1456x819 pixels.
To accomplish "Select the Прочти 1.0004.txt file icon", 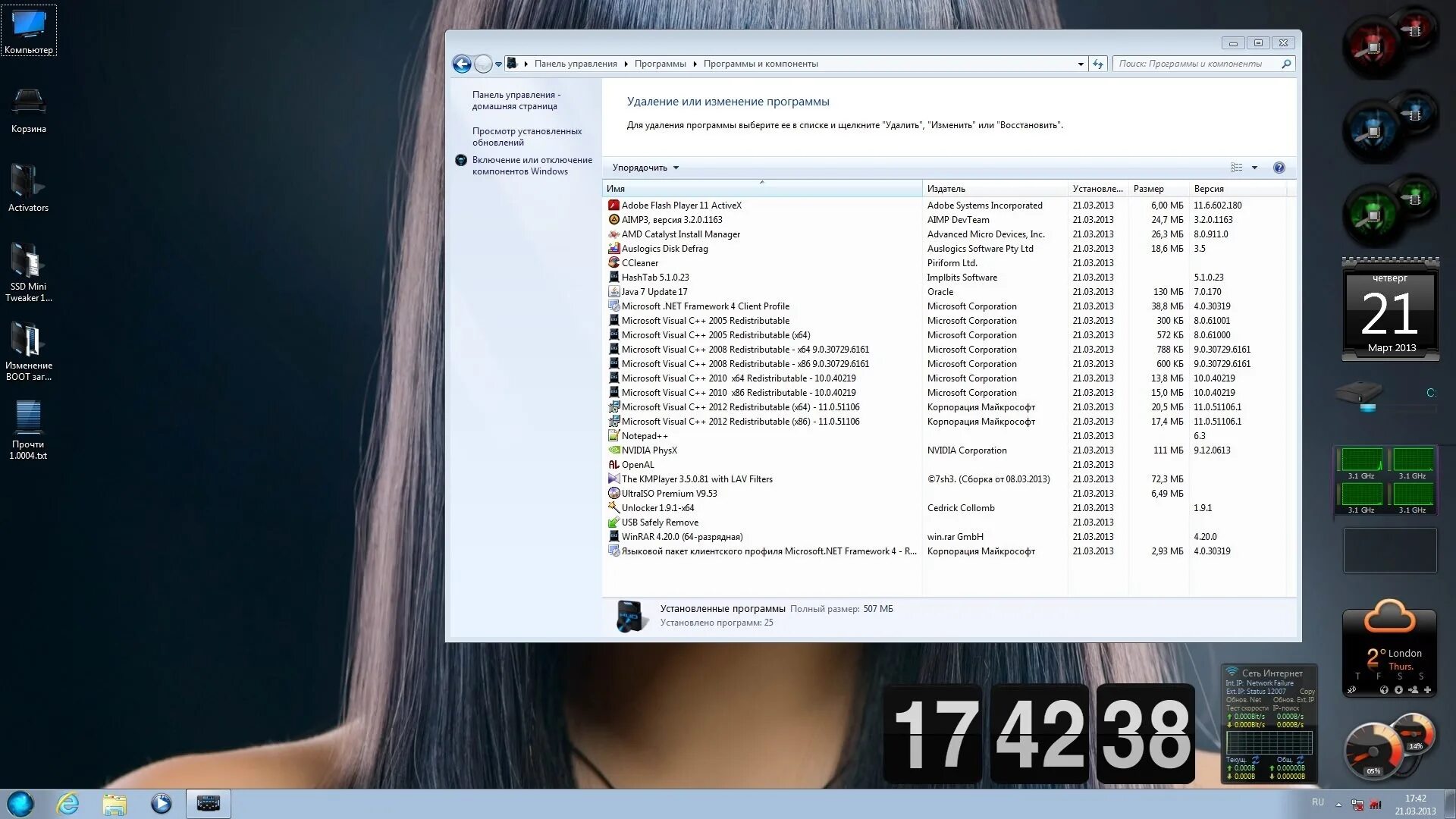I will pos(29,430).
